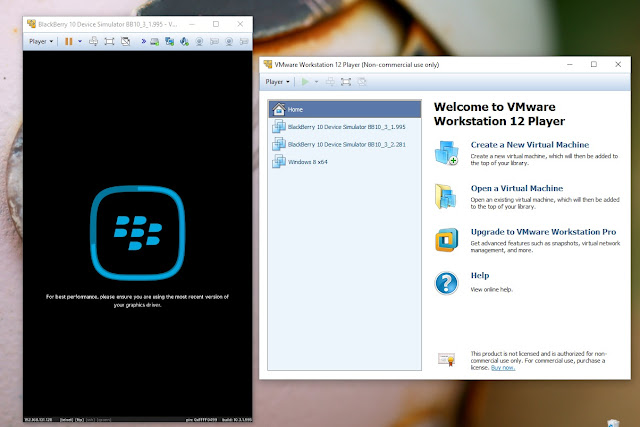This screenshot has height=427, width=640.
Task: Expand the hidden toolbar chevron in simulator
Action: [x=144, y=41]
